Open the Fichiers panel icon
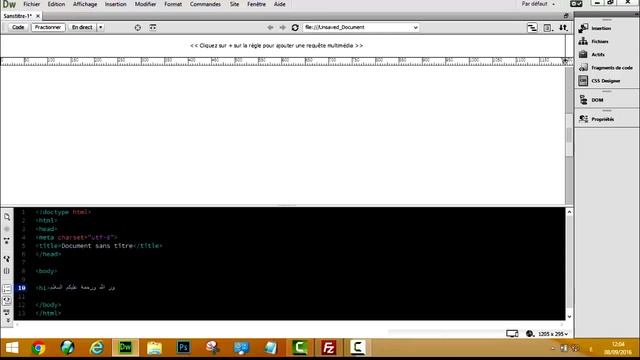The height and width of the screenshot is (360, 640). 583,41
